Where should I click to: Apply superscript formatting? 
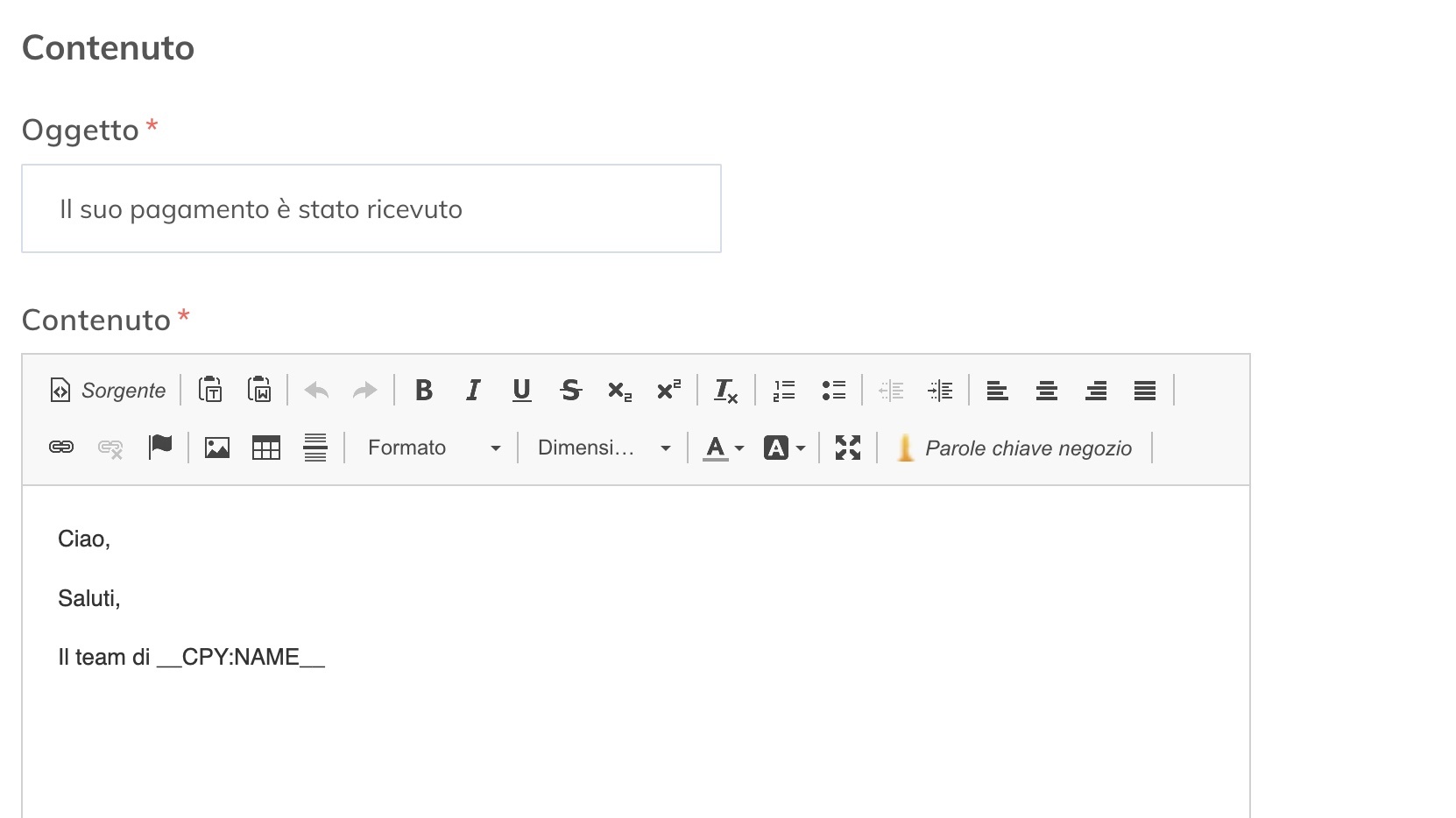coord(668,391)
